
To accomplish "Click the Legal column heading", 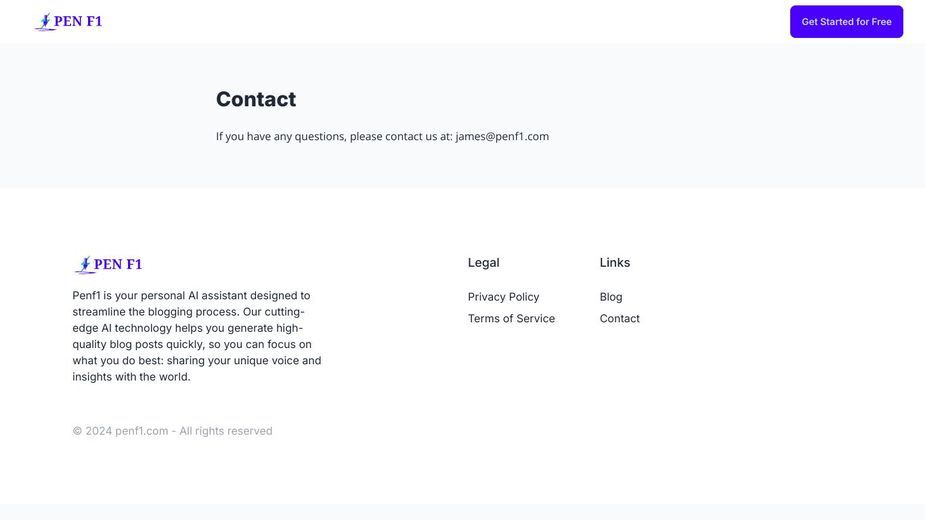I will click(484, 263).
